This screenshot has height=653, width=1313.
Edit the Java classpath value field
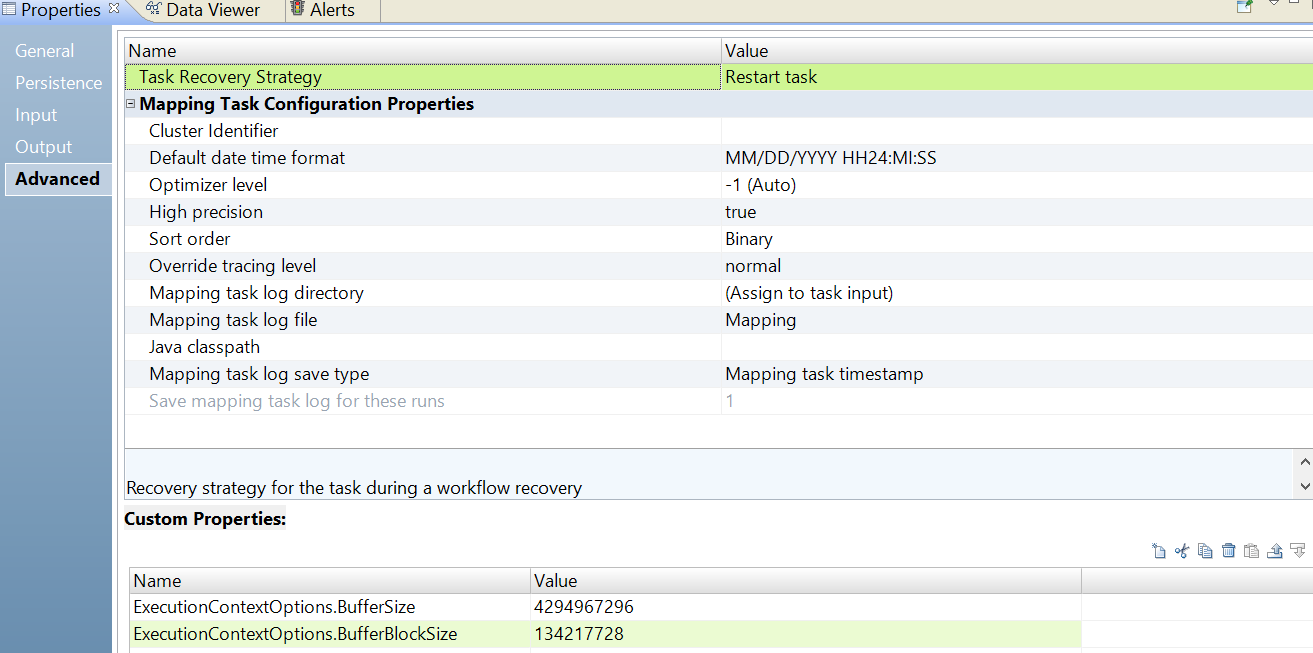[1017, 347]
